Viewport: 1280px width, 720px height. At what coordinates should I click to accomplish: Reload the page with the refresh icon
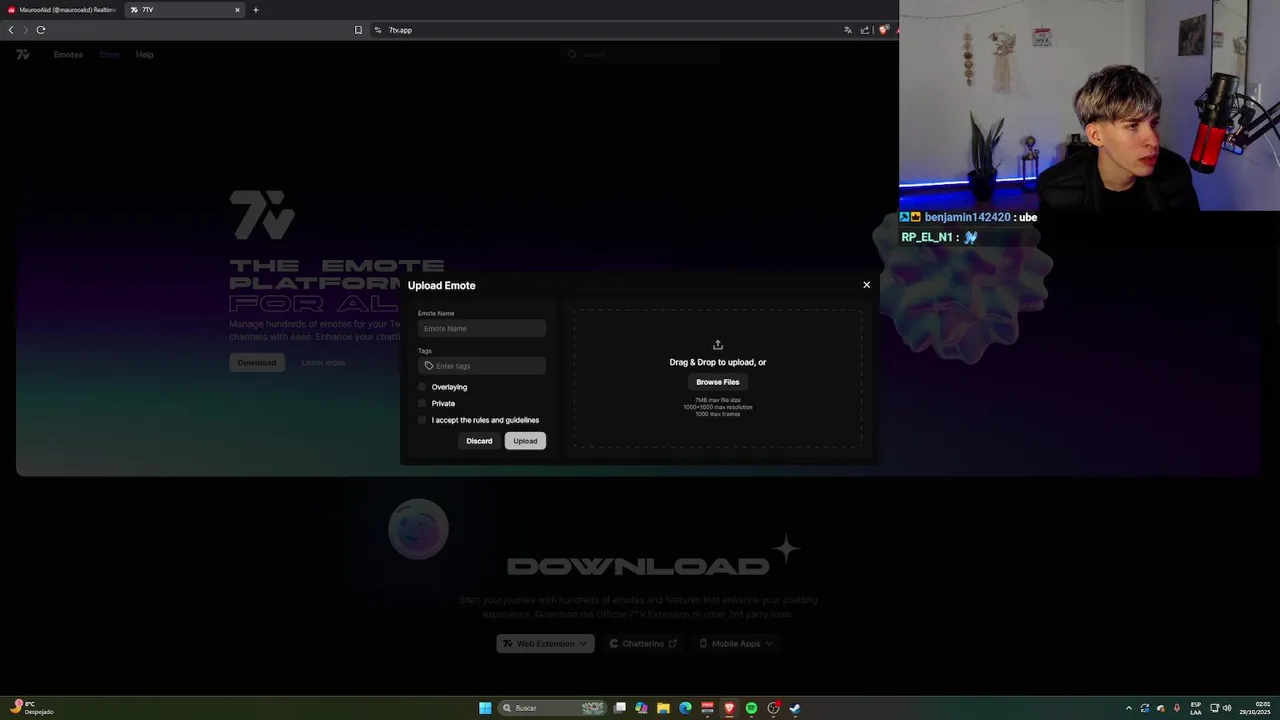tap(41, 30)
